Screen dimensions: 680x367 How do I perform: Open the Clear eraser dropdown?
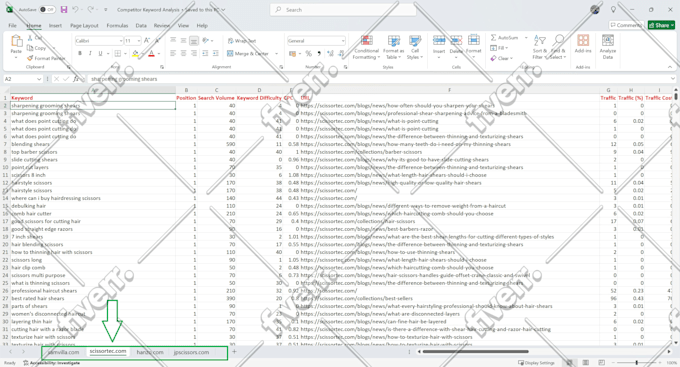(x=501, y=58)
